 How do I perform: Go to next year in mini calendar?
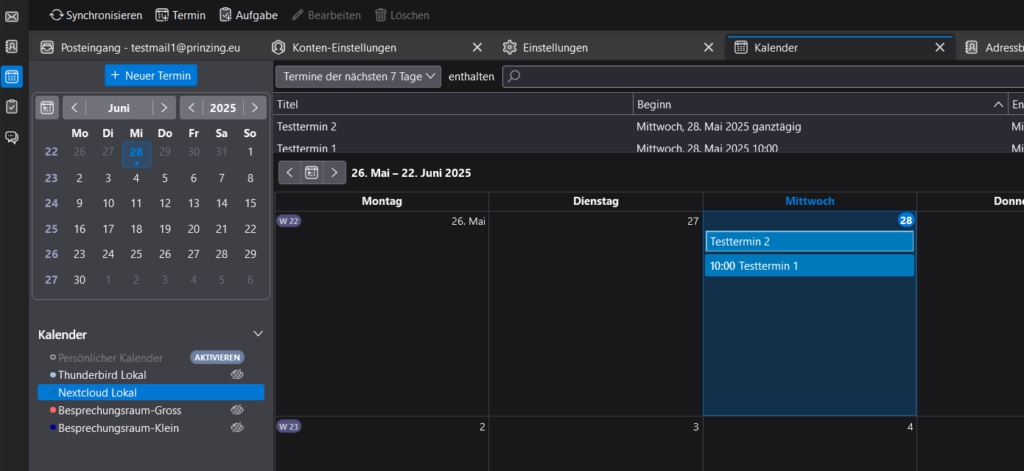(x=255, y=108)
